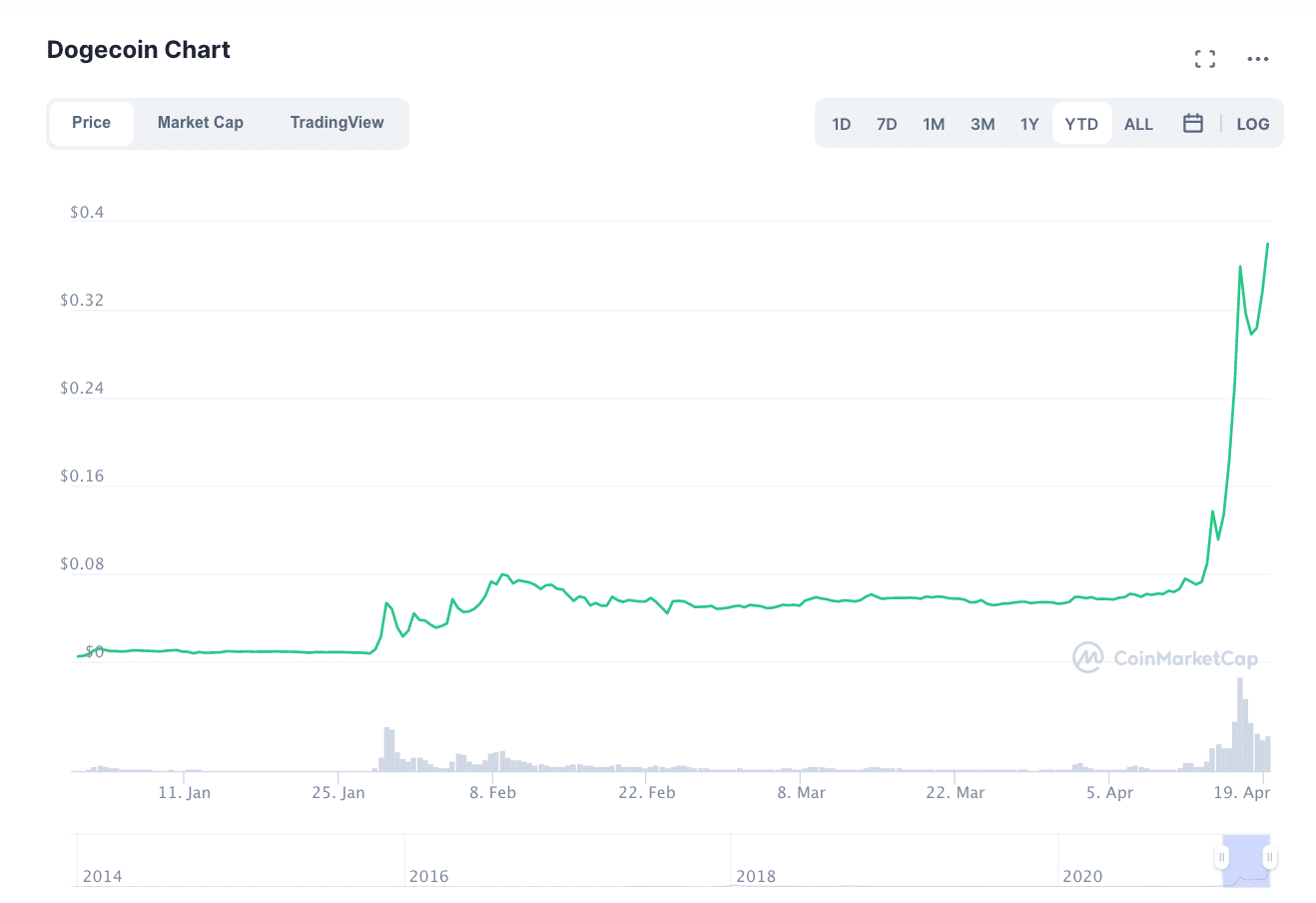Click the right range slider handle
The image size is (1316, 903).
click(1269, 857)
